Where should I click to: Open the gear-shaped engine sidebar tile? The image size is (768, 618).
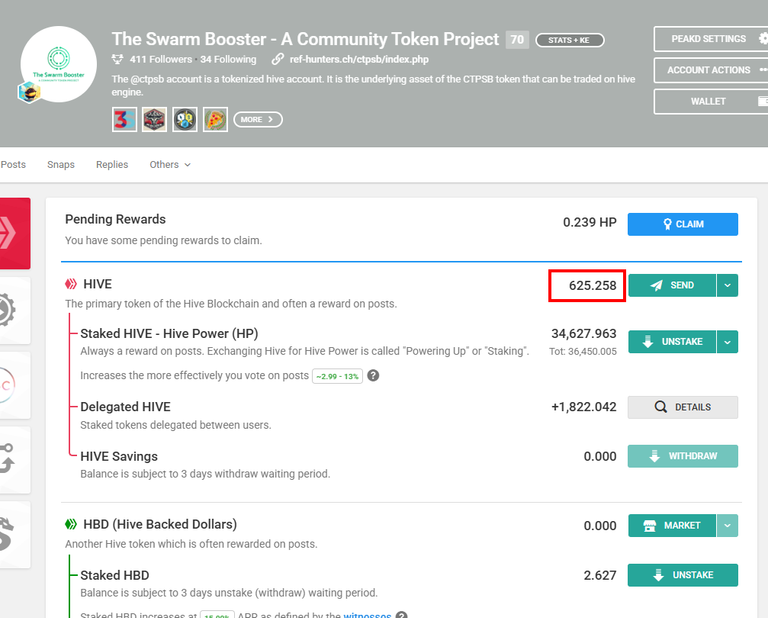pyautogui.click(x=15, y=310)
